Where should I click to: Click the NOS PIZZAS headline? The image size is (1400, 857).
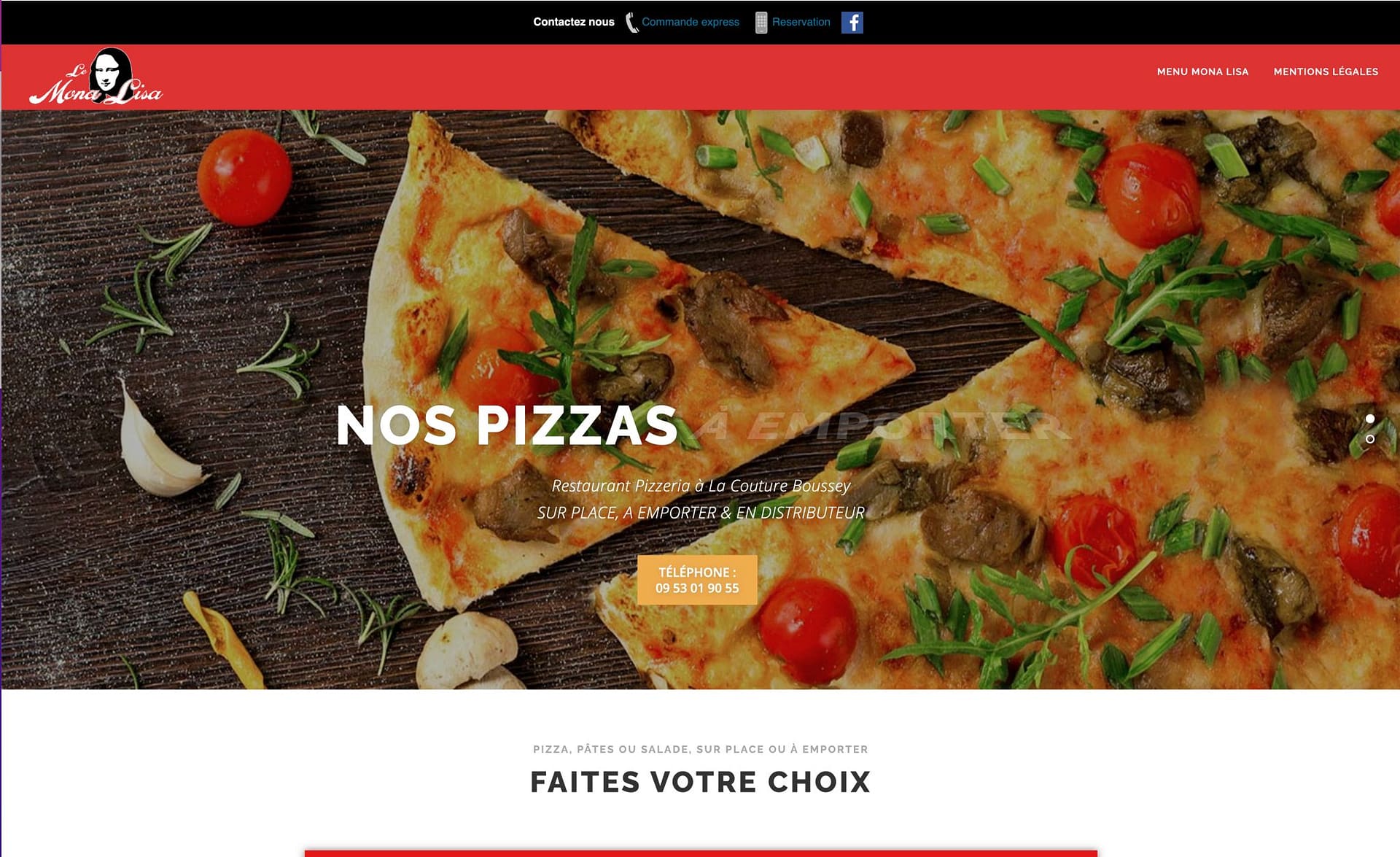[507, 425]
